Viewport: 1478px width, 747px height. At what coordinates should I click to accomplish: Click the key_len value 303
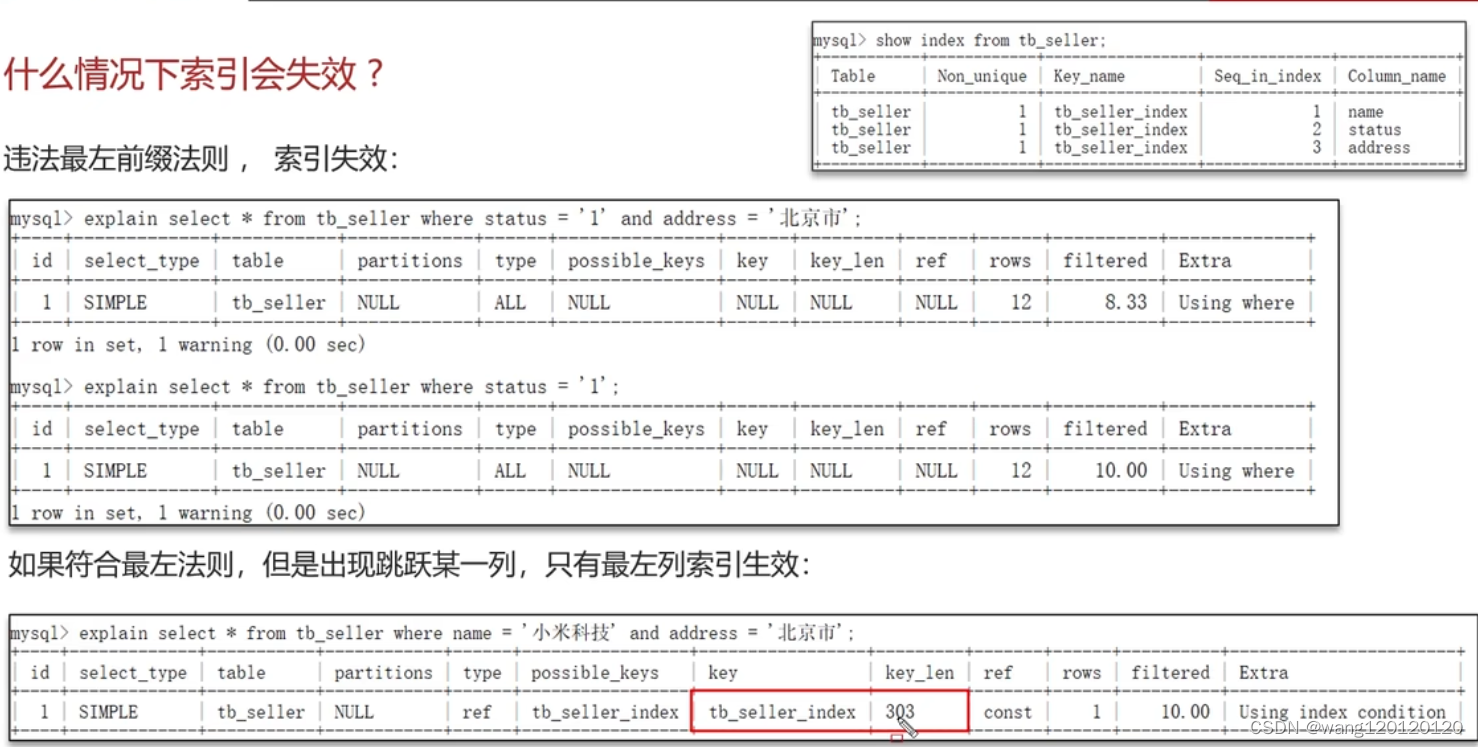900,712
